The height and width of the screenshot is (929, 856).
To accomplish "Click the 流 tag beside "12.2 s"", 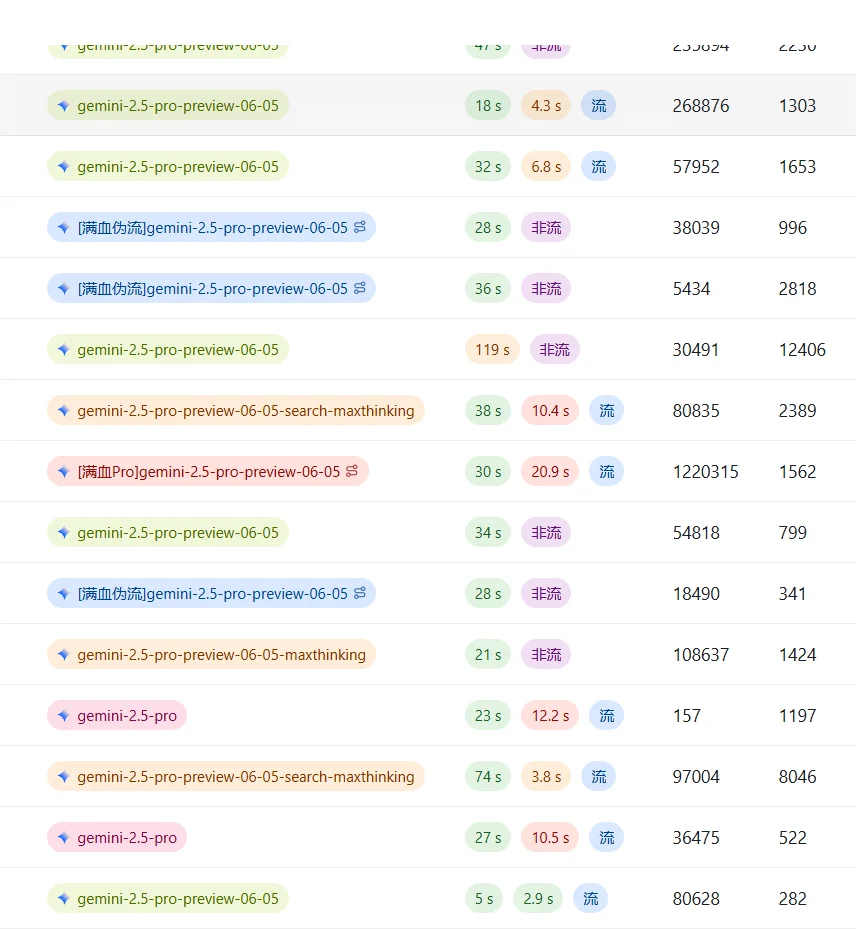I will coord(607,715).
